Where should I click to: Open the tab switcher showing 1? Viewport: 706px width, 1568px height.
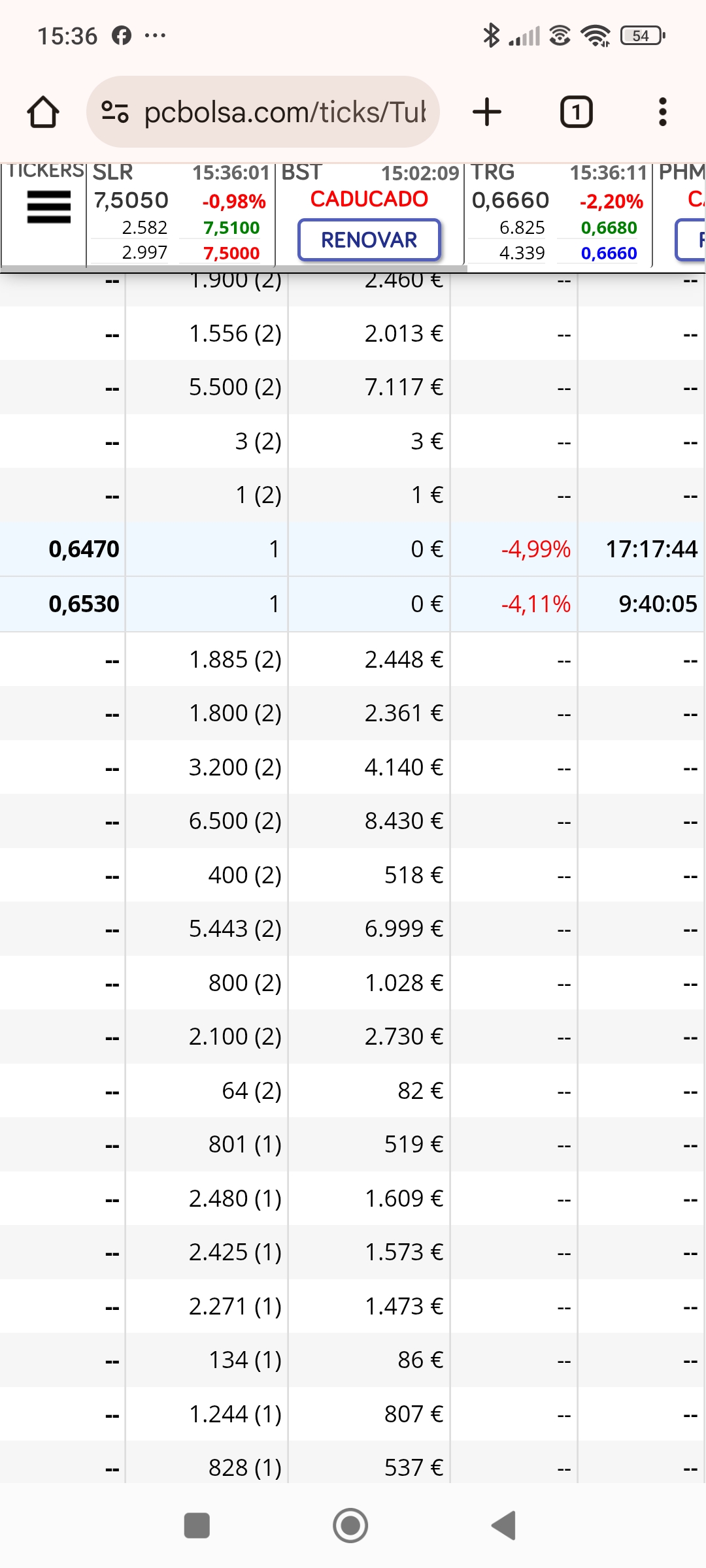pos(576,112)
